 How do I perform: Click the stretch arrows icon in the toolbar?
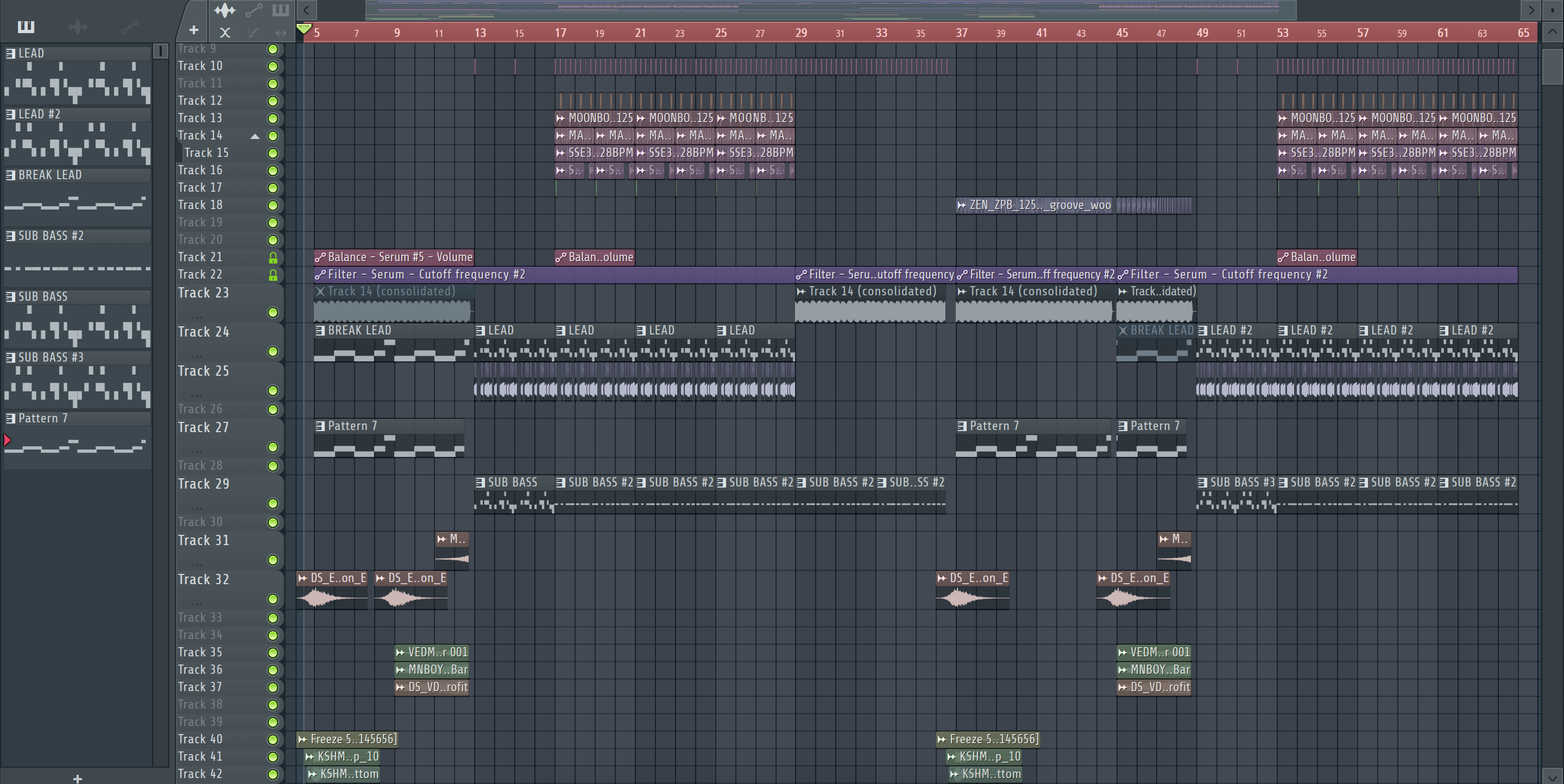pos(281,33)
